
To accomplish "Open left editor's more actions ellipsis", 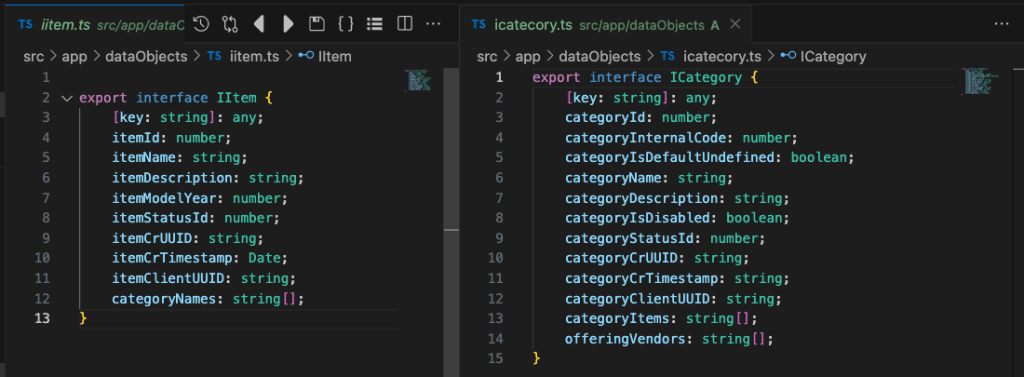I will tap(433, 24).
